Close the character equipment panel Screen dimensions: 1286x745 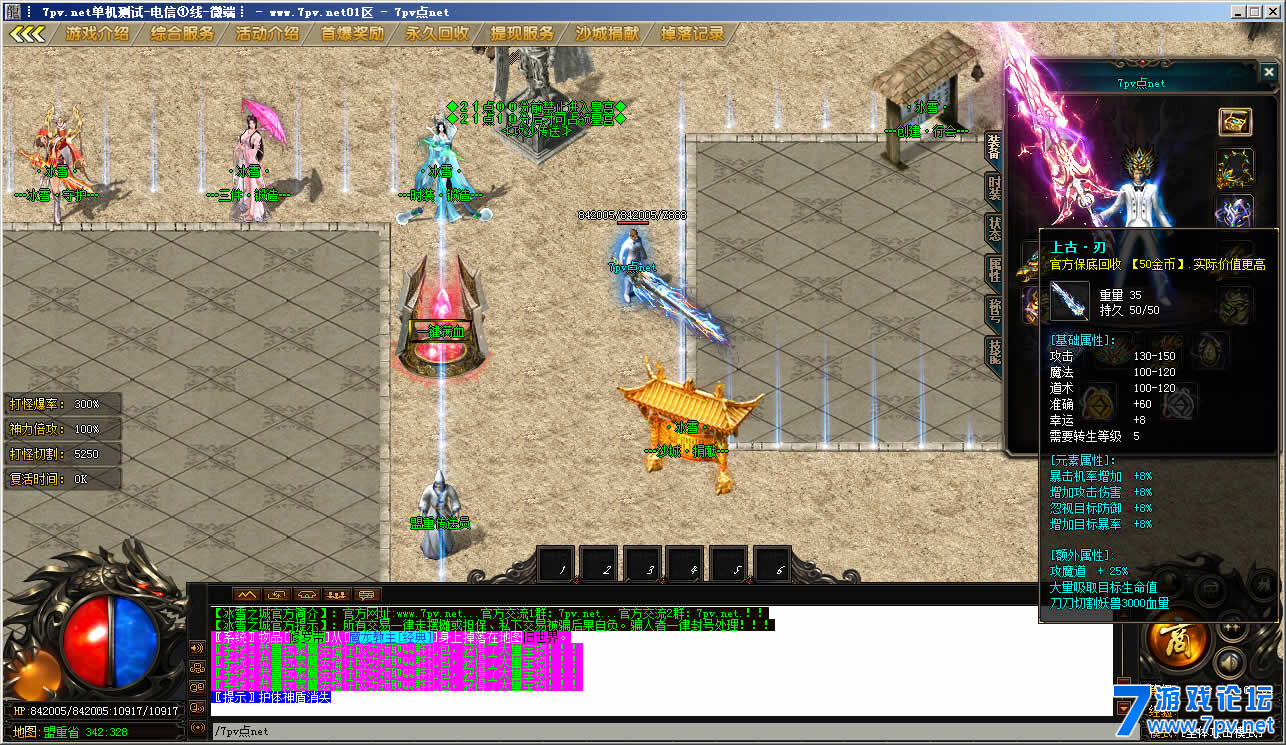click(1268, 73)
